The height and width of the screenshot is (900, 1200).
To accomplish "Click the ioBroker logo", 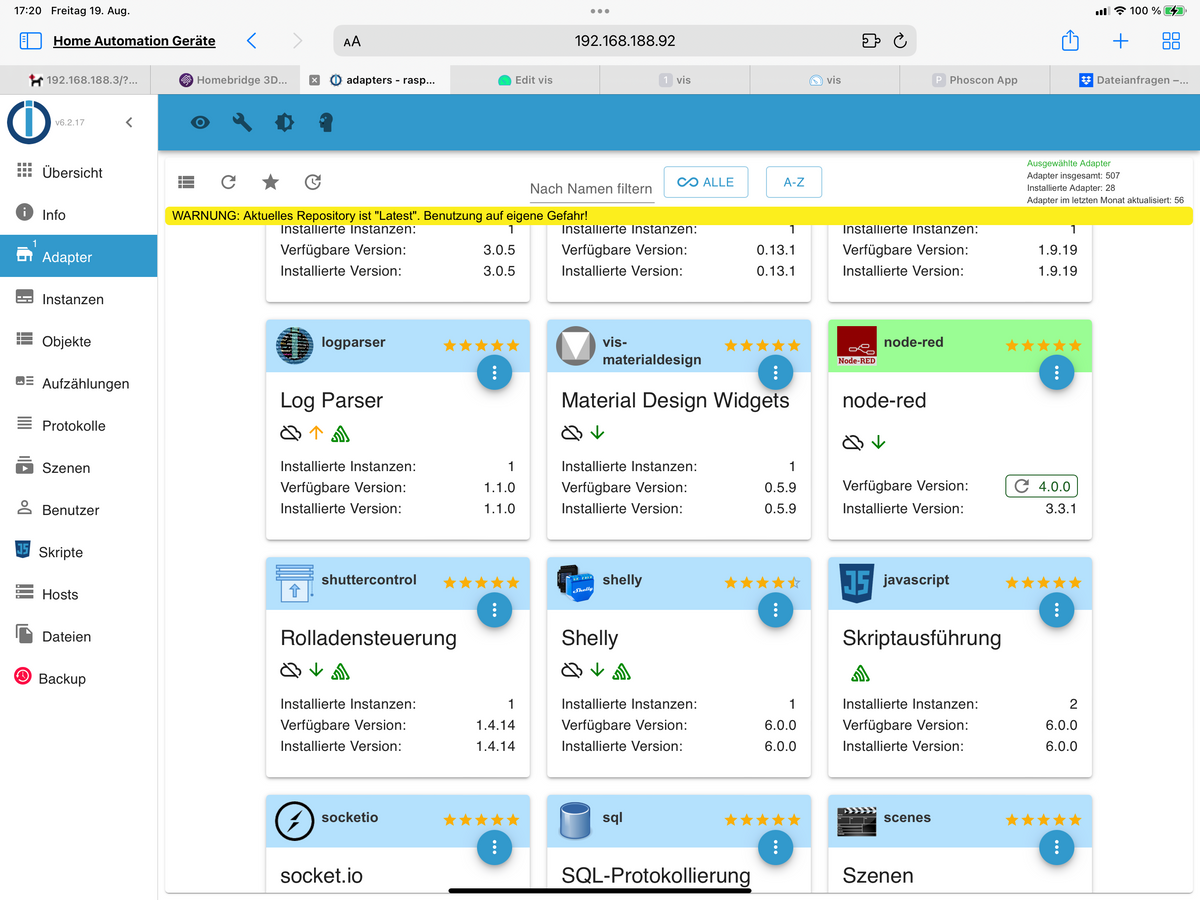I will click(29, 122).
